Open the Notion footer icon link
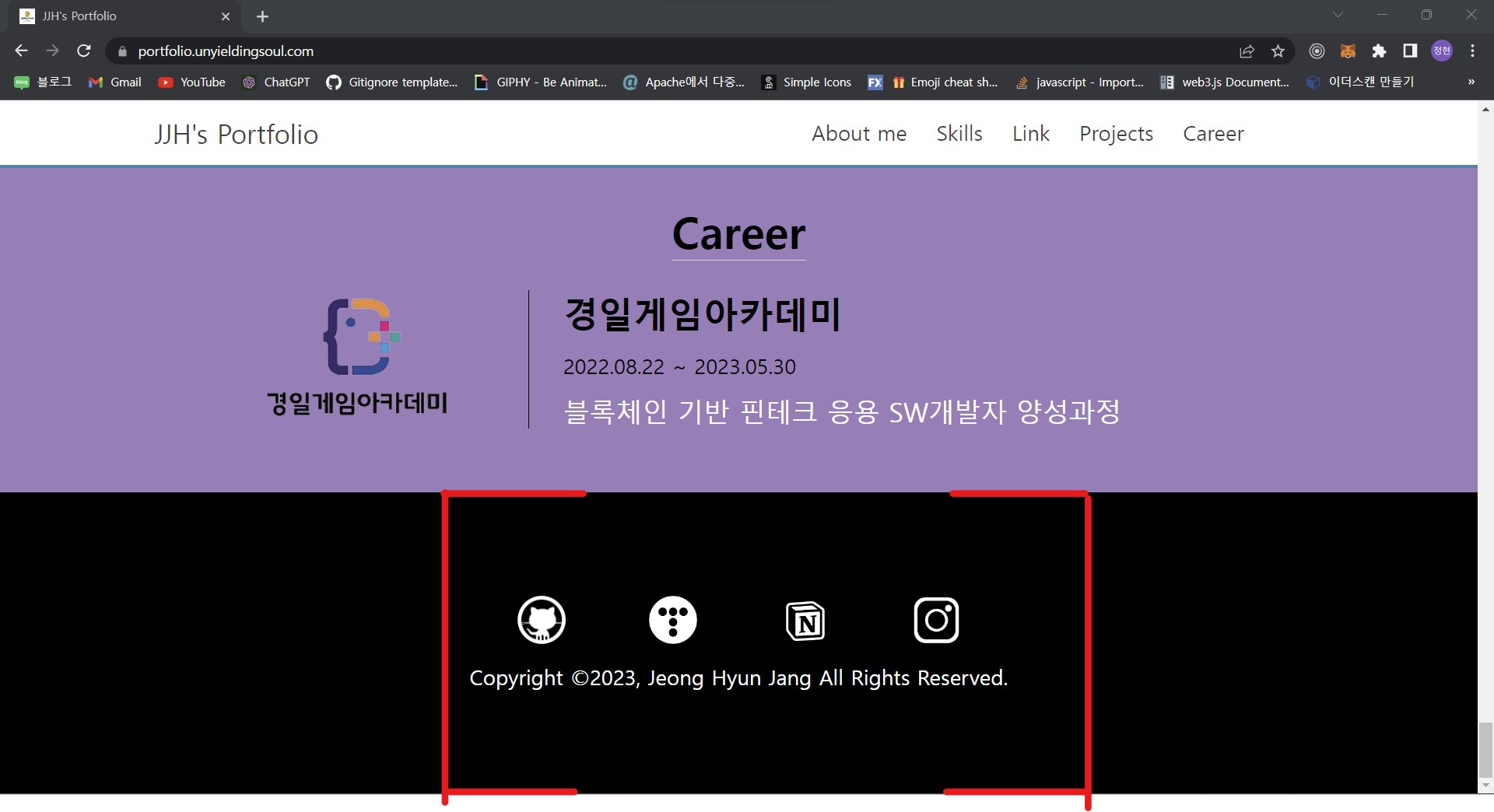This screenshot has width=1494, height=812. coord(805,621)
